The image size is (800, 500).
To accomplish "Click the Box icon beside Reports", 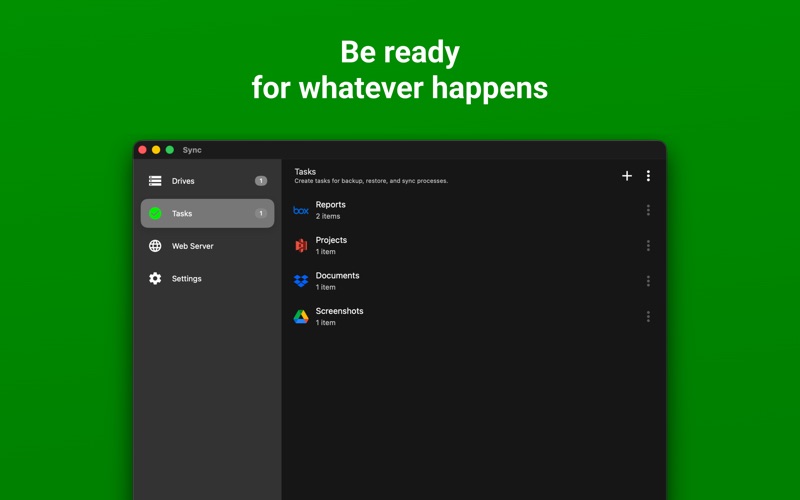I will 301,210.
